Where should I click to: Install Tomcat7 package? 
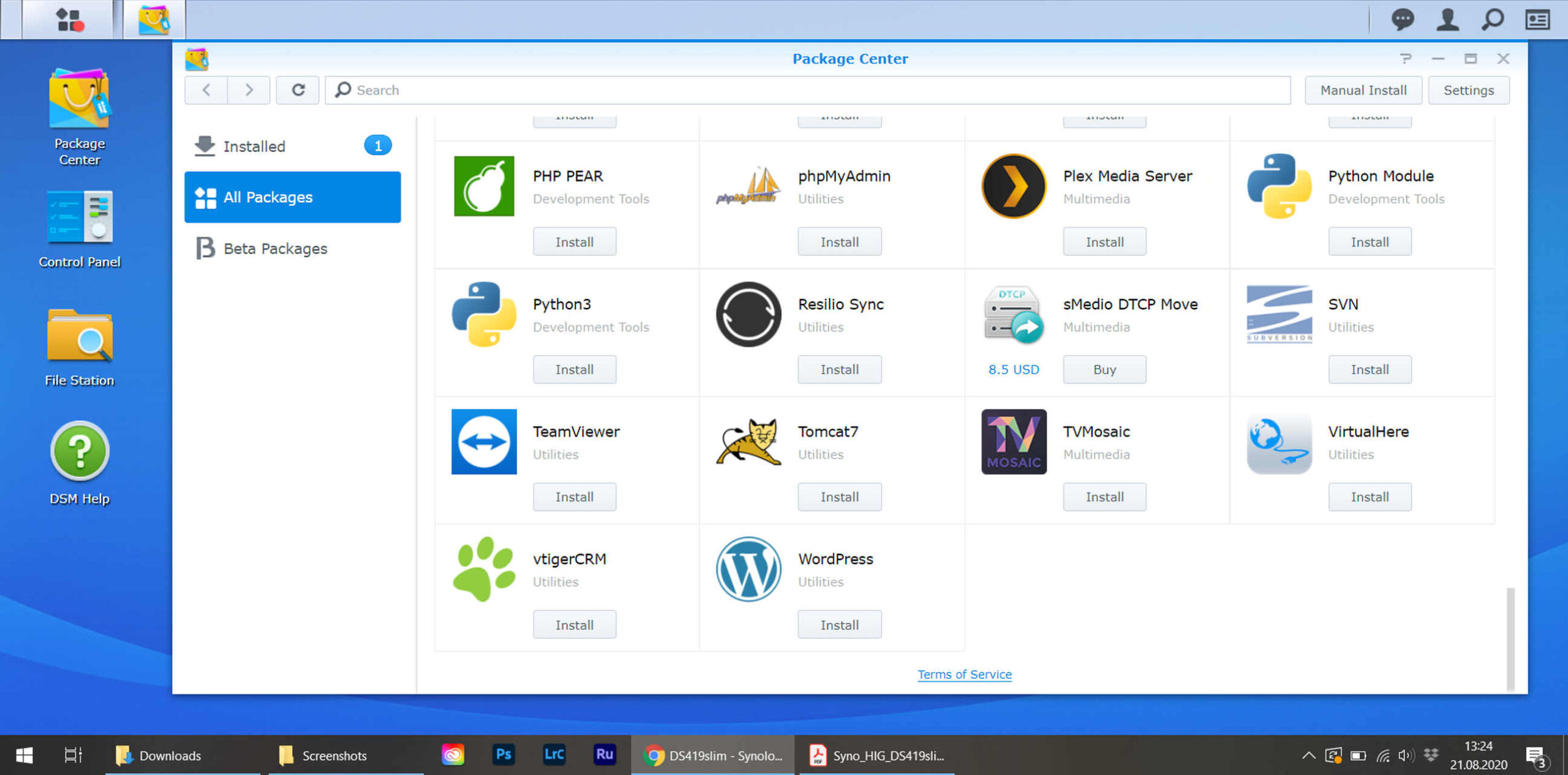point(840,497)
